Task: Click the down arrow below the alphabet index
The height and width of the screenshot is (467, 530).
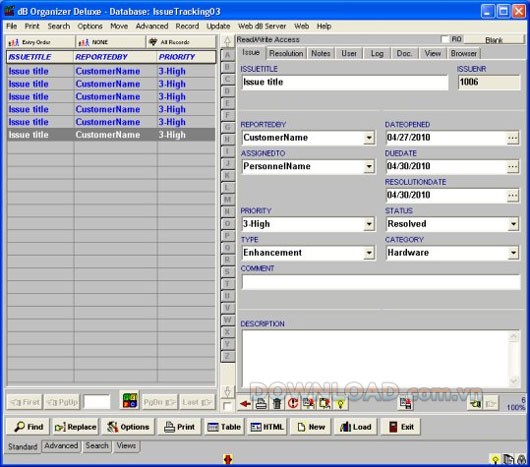Action: click(x=227, y=392)
